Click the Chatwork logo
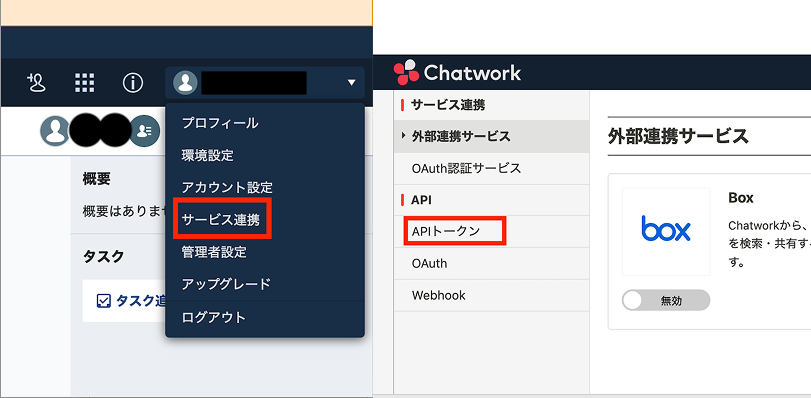Screen dimensions: 811x398 tap(457, 72)
